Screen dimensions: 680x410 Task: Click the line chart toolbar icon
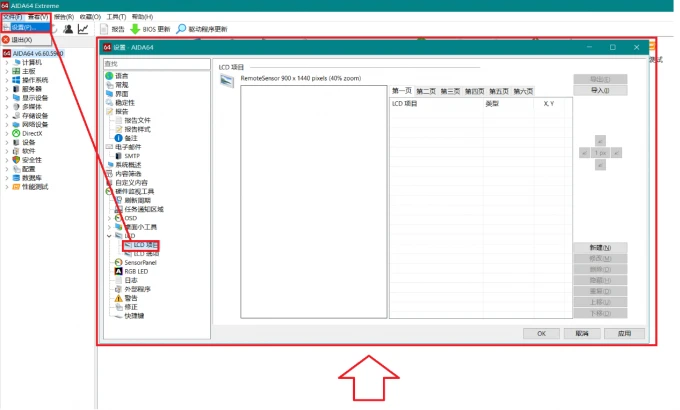click(x=83, y=29)
